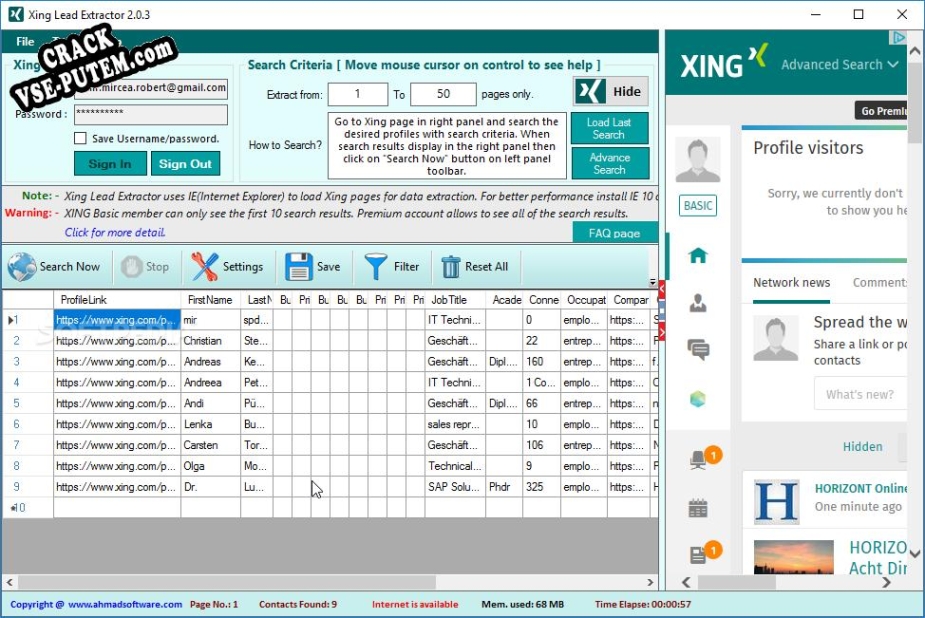This screenshot has width=925, height=618.
Task: Click the Save floppy disk icon
Action: [299, 267]
